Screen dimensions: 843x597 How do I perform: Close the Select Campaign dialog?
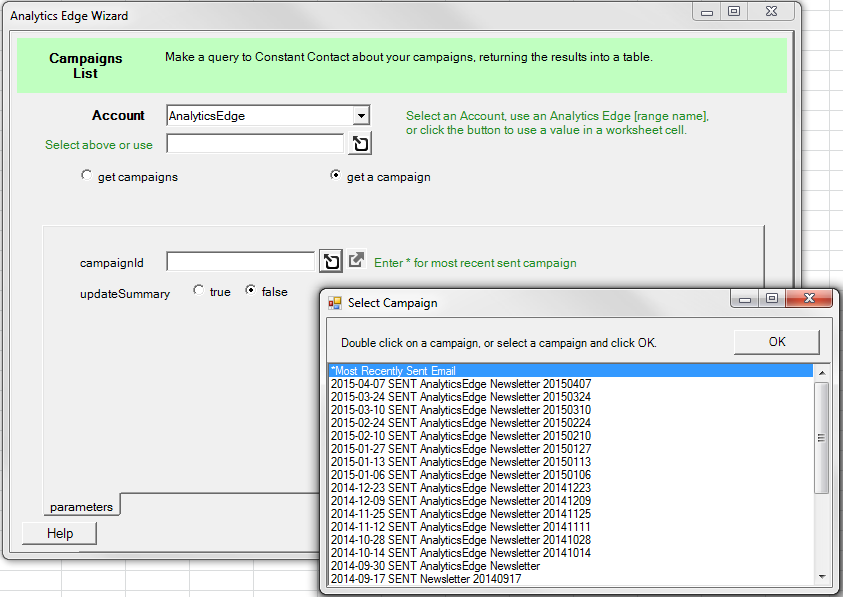[x=809, y=298]
